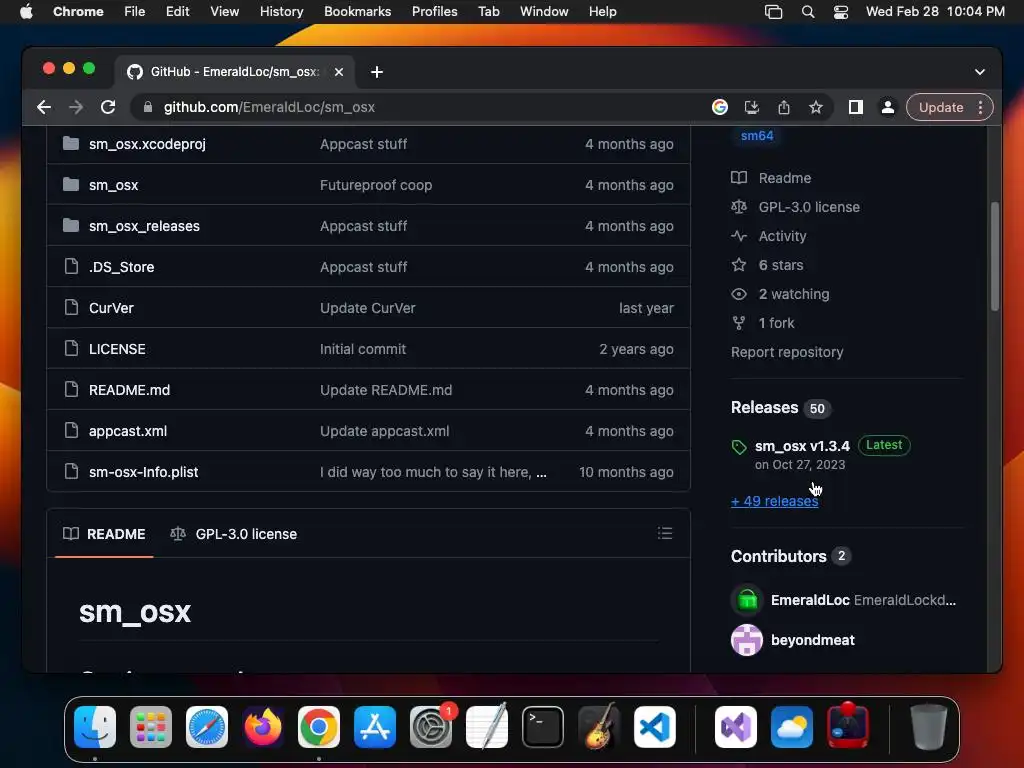This screenshot has height=768, width=1024.
Task: Open Visual Studio Code from the Dock
Action: pyautogui.click(x=655, y=727)
